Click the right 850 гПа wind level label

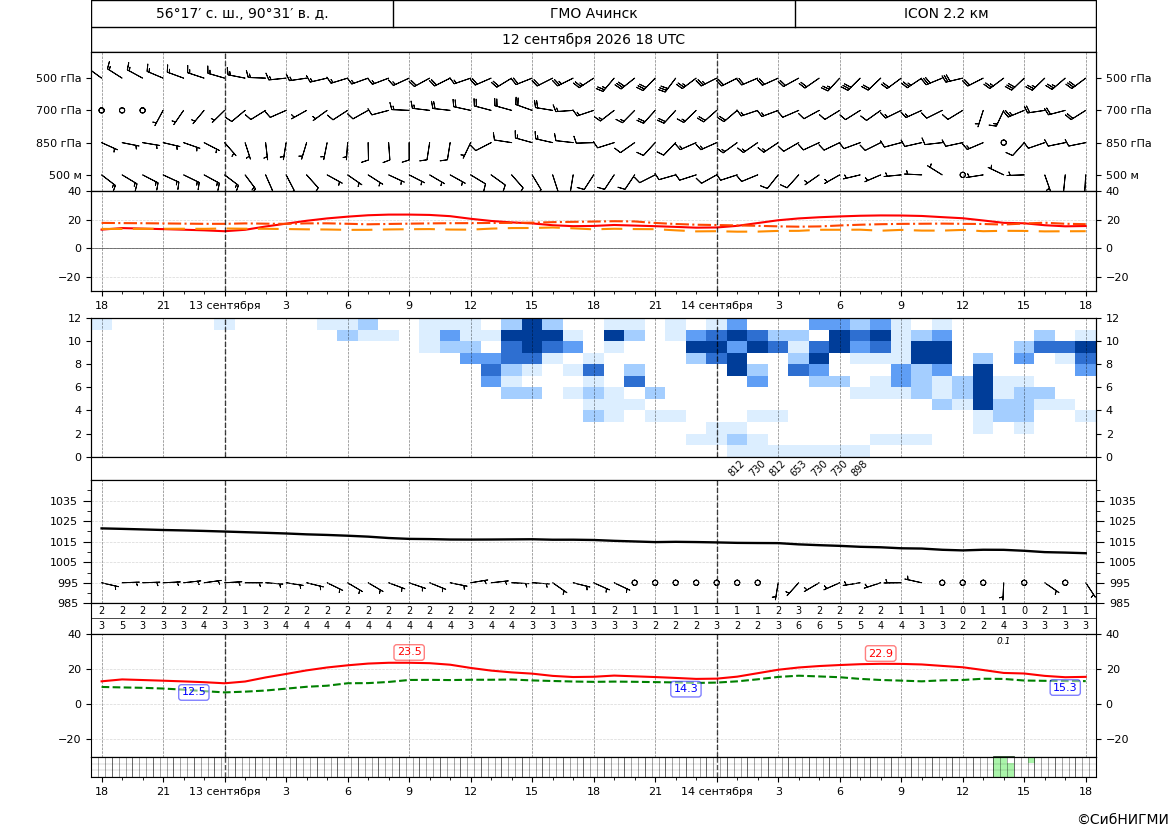coord(1129,143)
